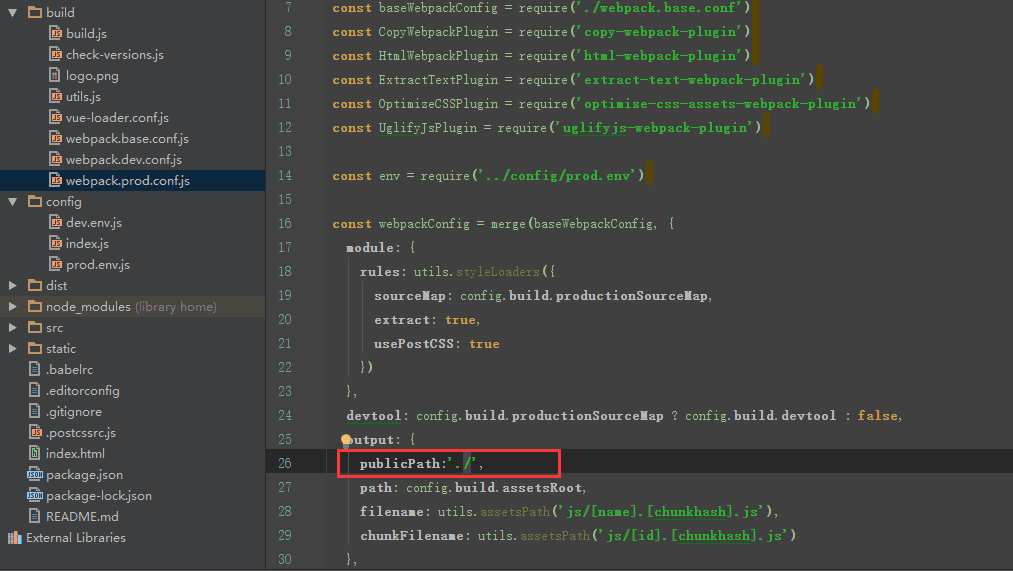Click the build.js file icon
Image resolution: width=1013 pixels, height=571 pixels.
pyautogui.click(x=56, y=34)
